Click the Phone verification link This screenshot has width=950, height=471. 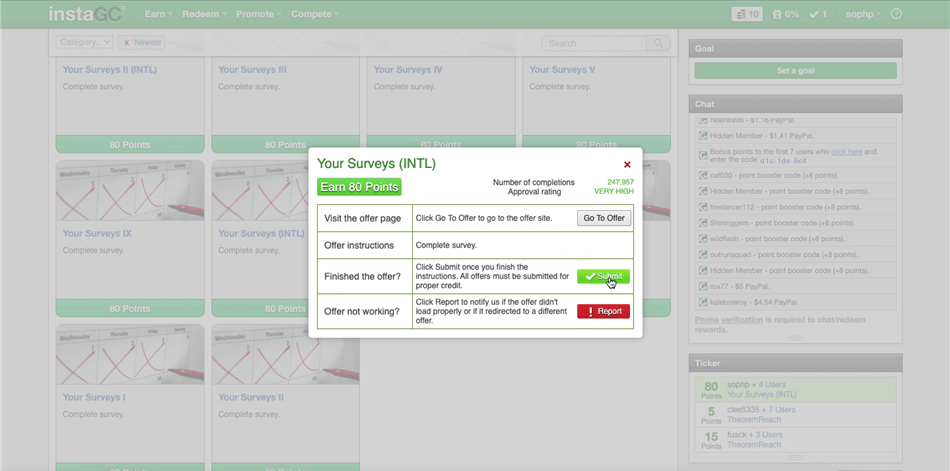point(729,319)
